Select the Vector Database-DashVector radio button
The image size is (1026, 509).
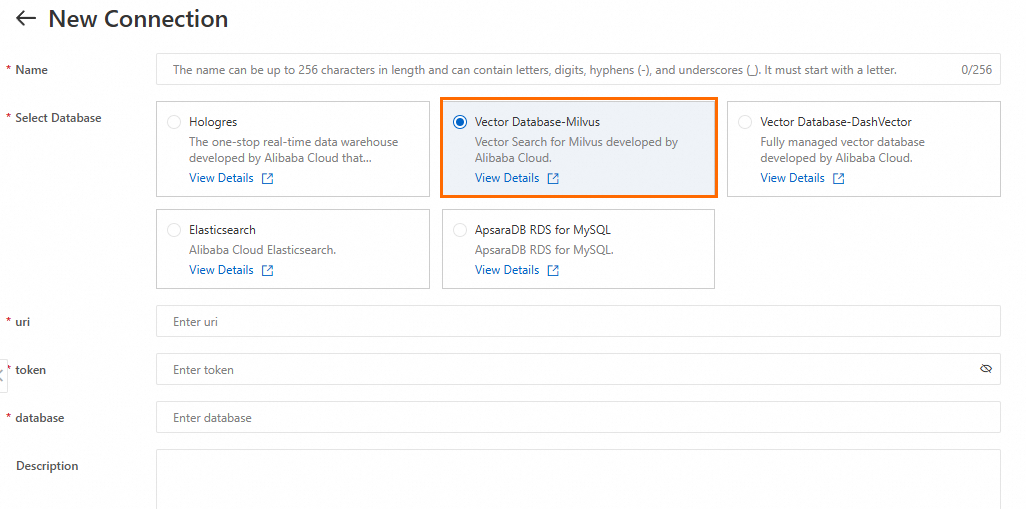pyautogui.click(x=745, y=122)
